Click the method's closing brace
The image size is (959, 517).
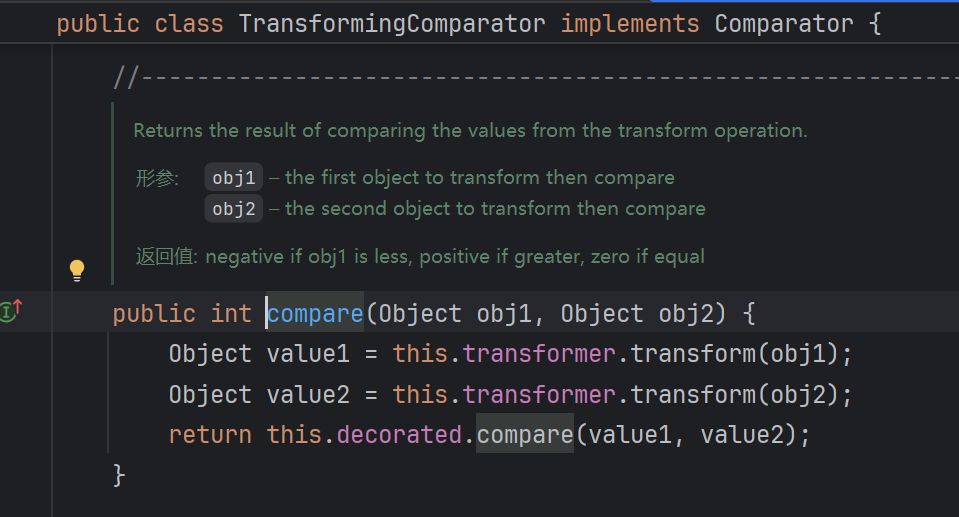[120, 474]
